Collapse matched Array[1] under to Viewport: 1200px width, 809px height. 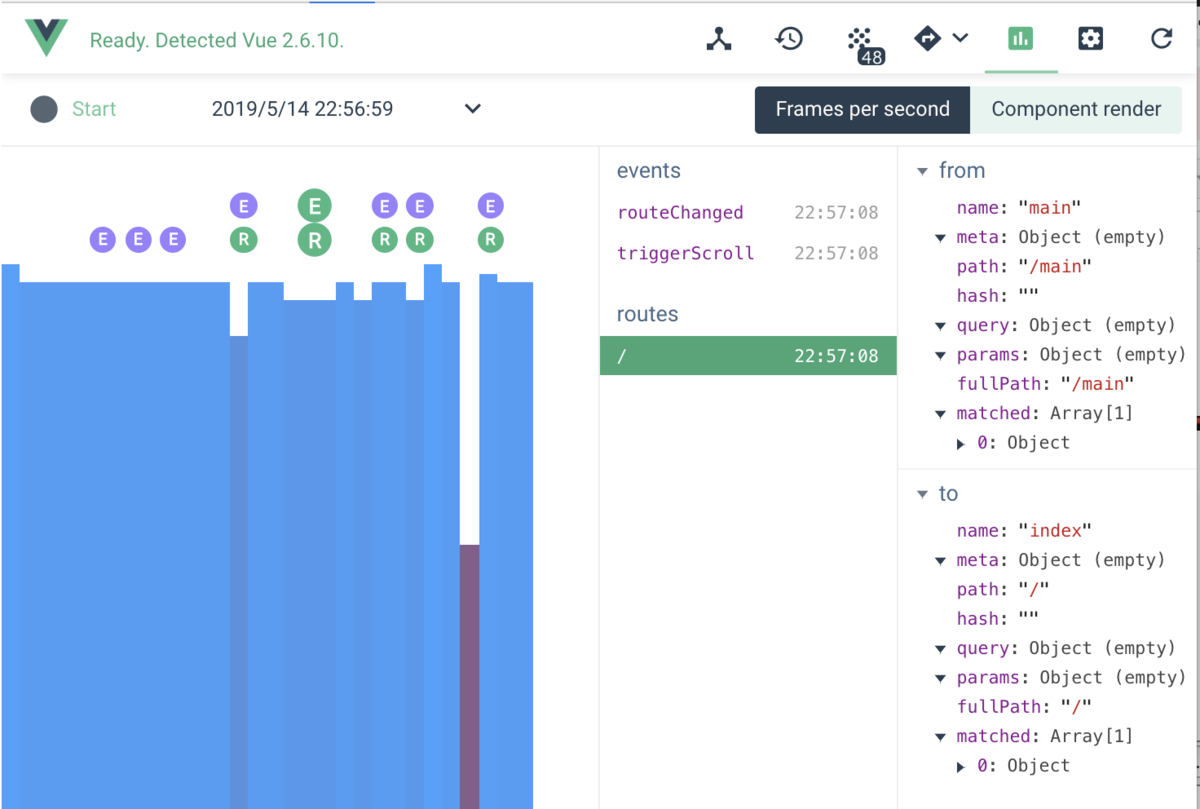point(941,737)
